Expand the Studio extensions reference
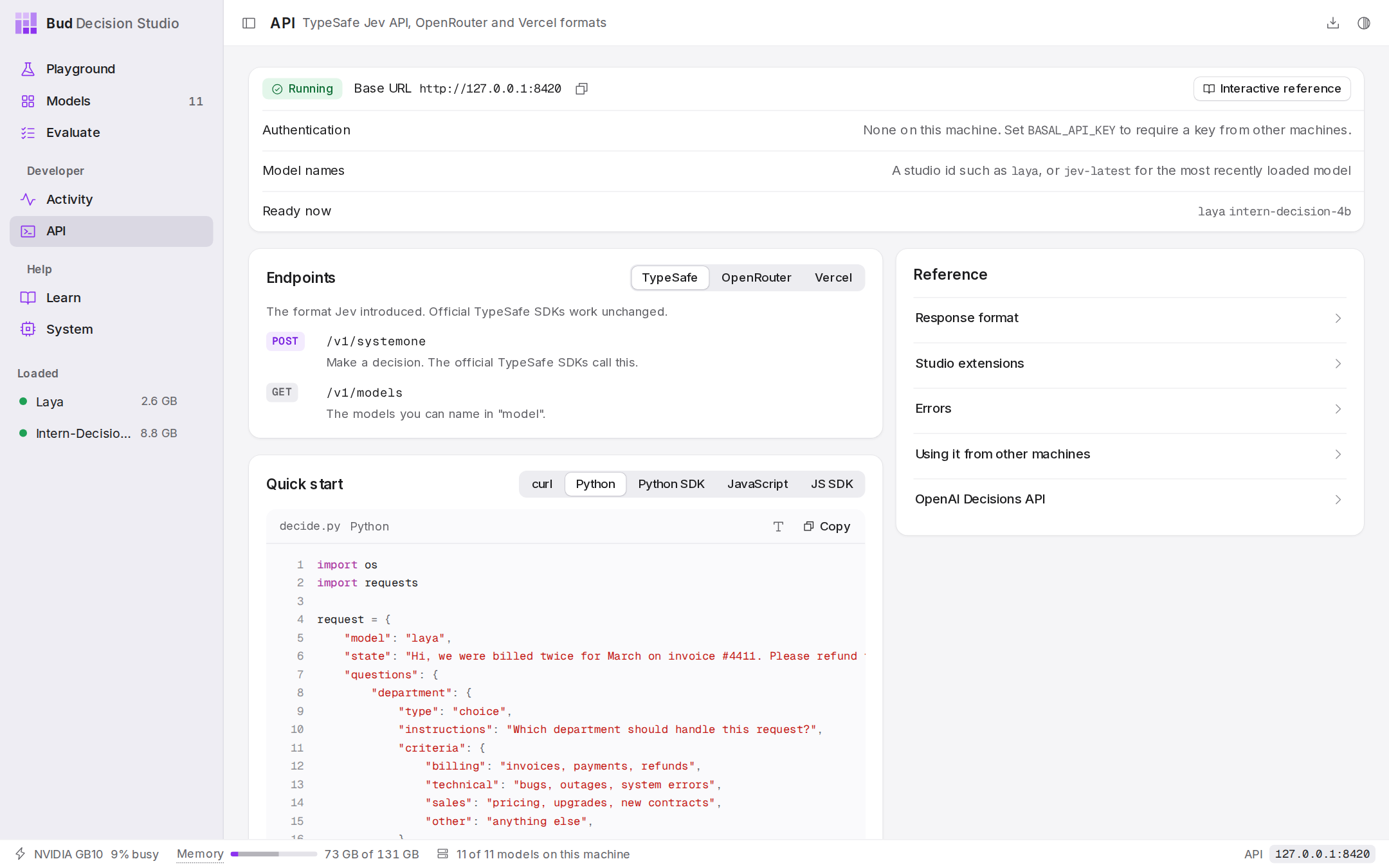1389x868 pixels. pos(1129,364)
